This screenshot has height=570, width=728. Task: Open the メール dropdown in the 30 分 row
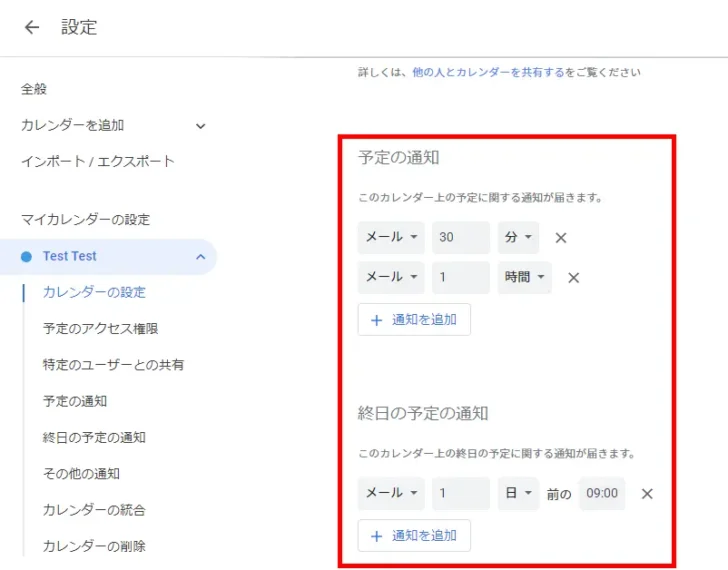tap(391, 237)
